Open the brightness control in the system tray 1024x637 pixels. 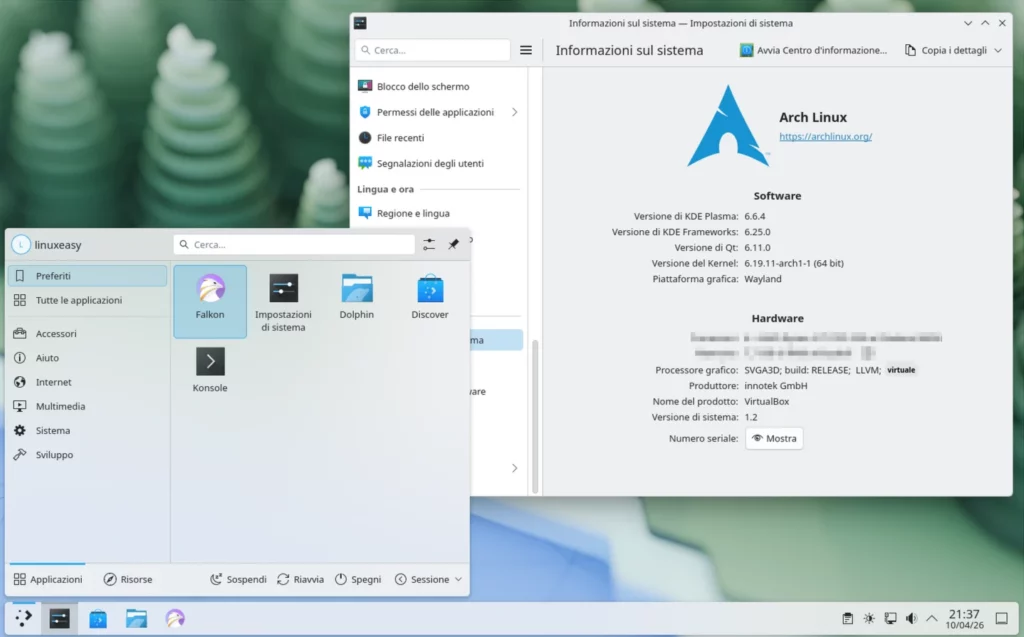(x=869, y=618)
